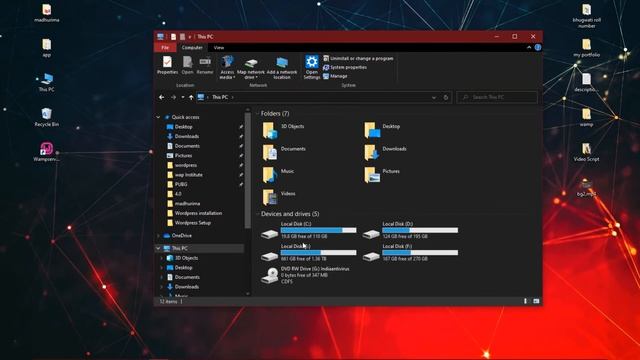Screen dimensions: 640x360
Task: Open System properties
Action: 345,67
